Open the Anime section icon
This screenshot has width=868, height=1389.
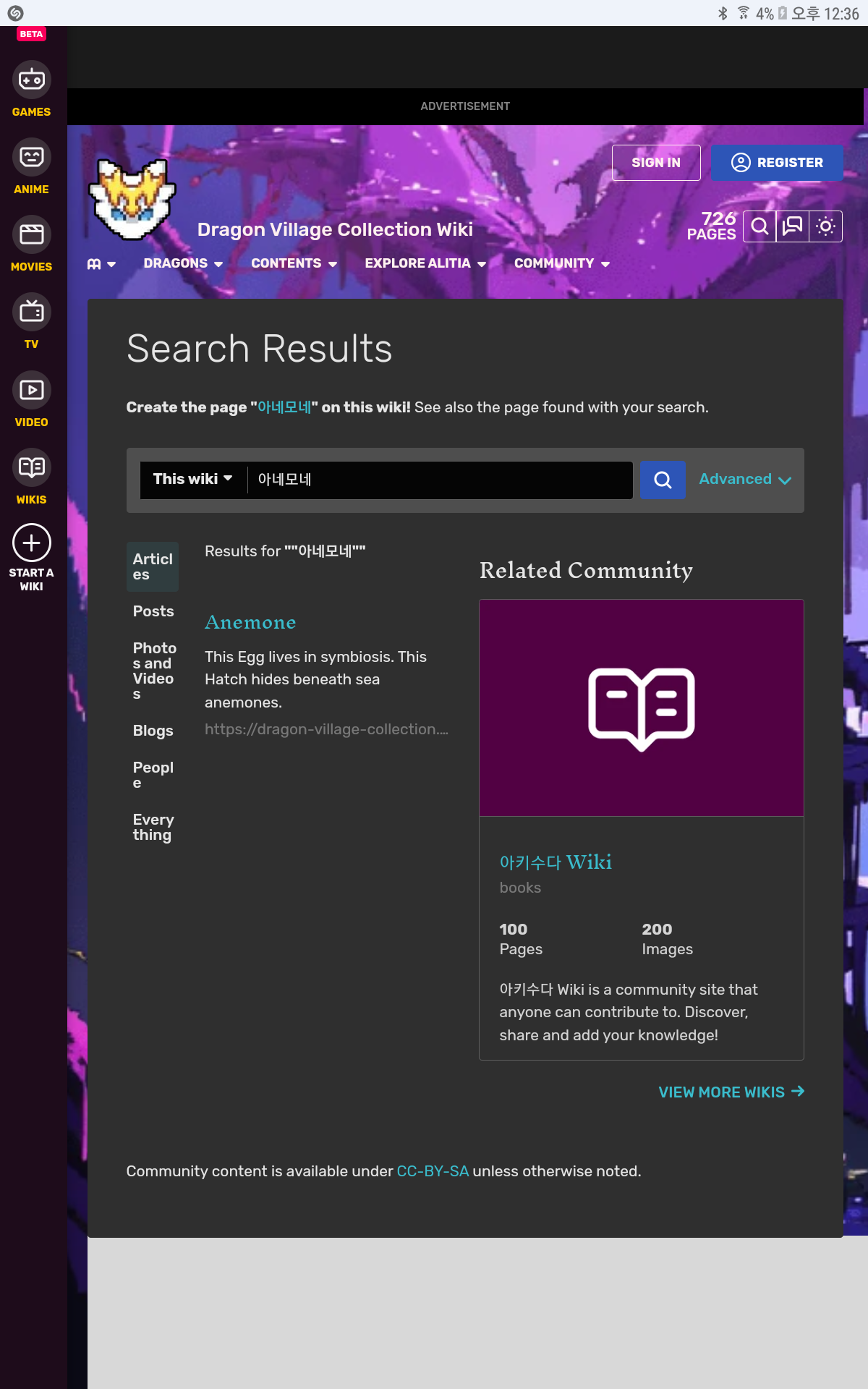[31, 158]
